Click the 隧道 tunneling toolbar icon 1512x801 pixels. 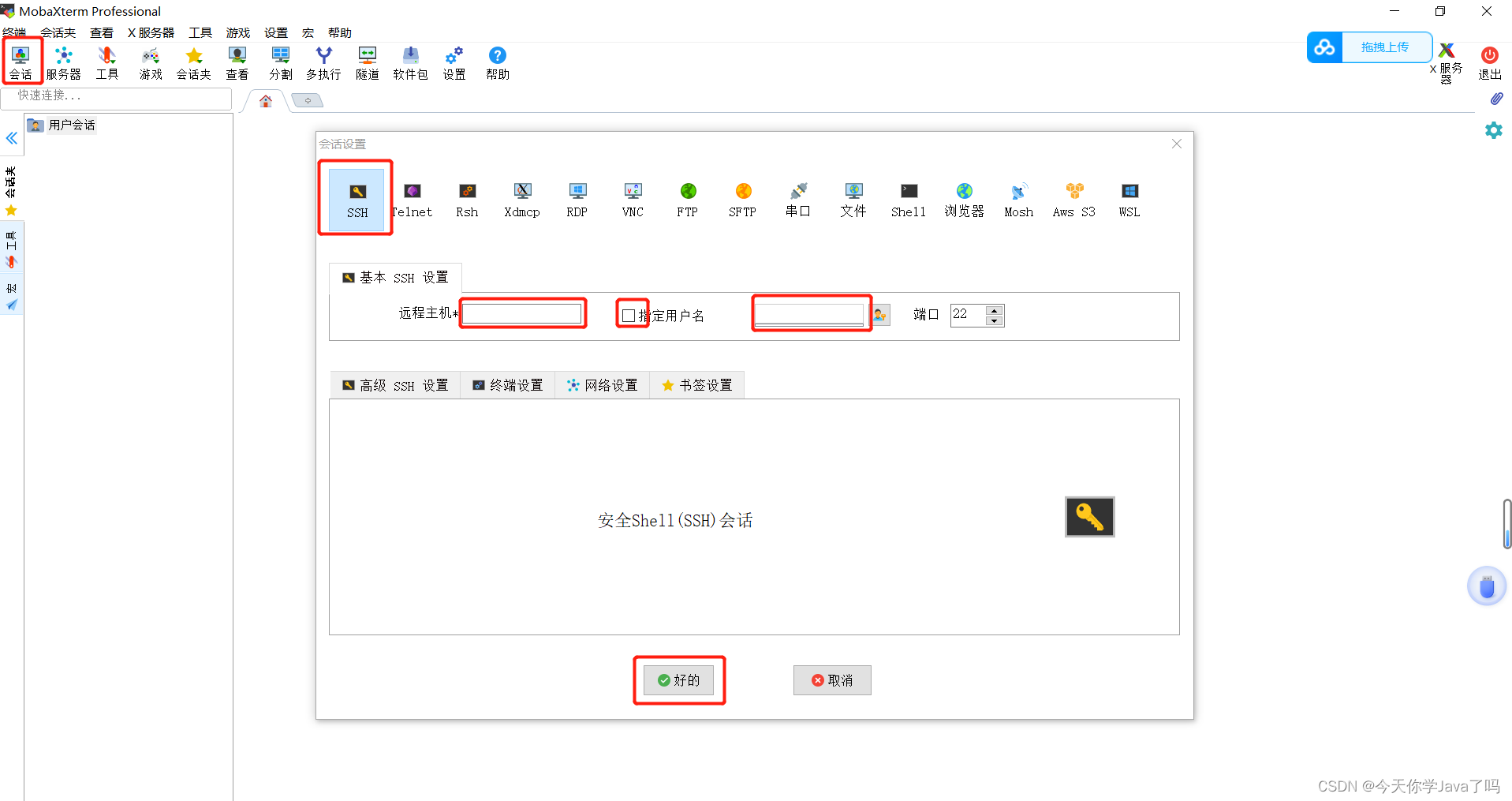[368, 62]
